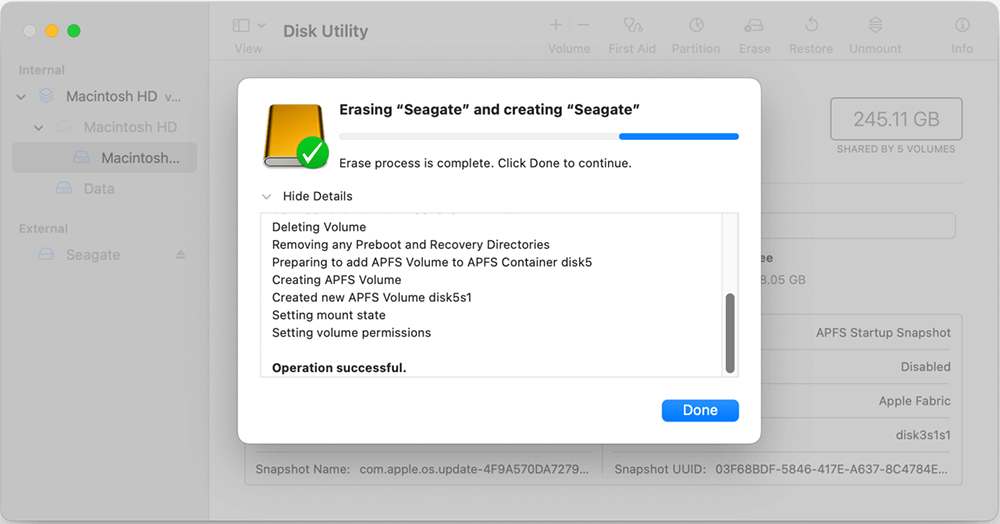The image size is (1000, 524).
Task: Click the Restore toolbar icon
Action: click(812, 26)
